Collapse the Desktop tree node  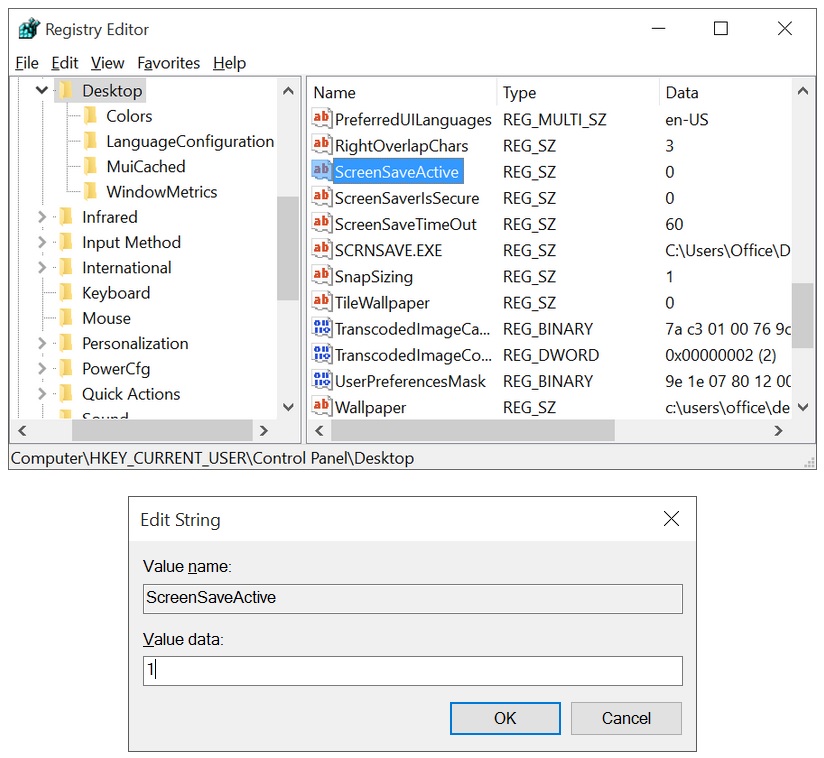click(41, 91)
